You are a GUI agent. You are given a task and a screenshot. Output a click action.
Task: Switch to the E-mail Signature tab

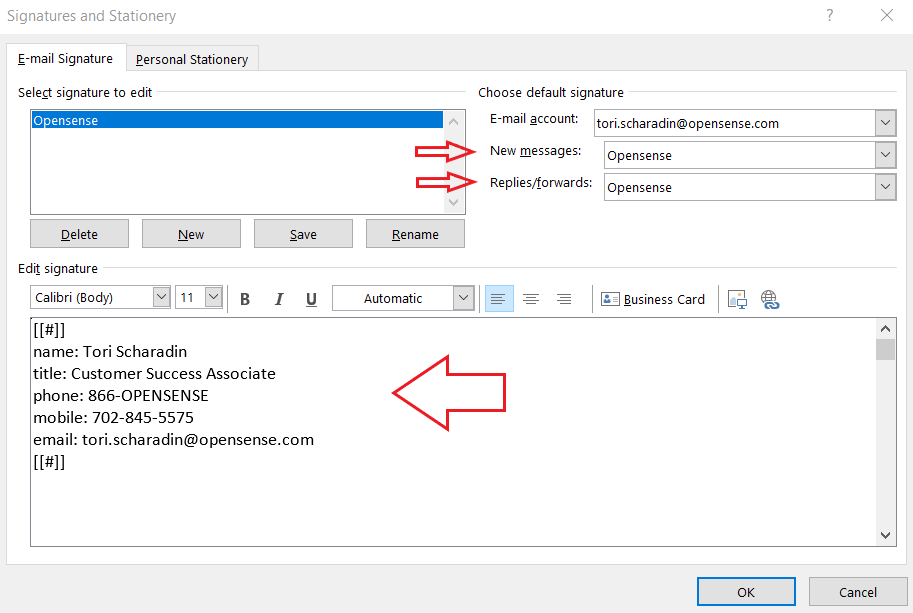point(65,59)
